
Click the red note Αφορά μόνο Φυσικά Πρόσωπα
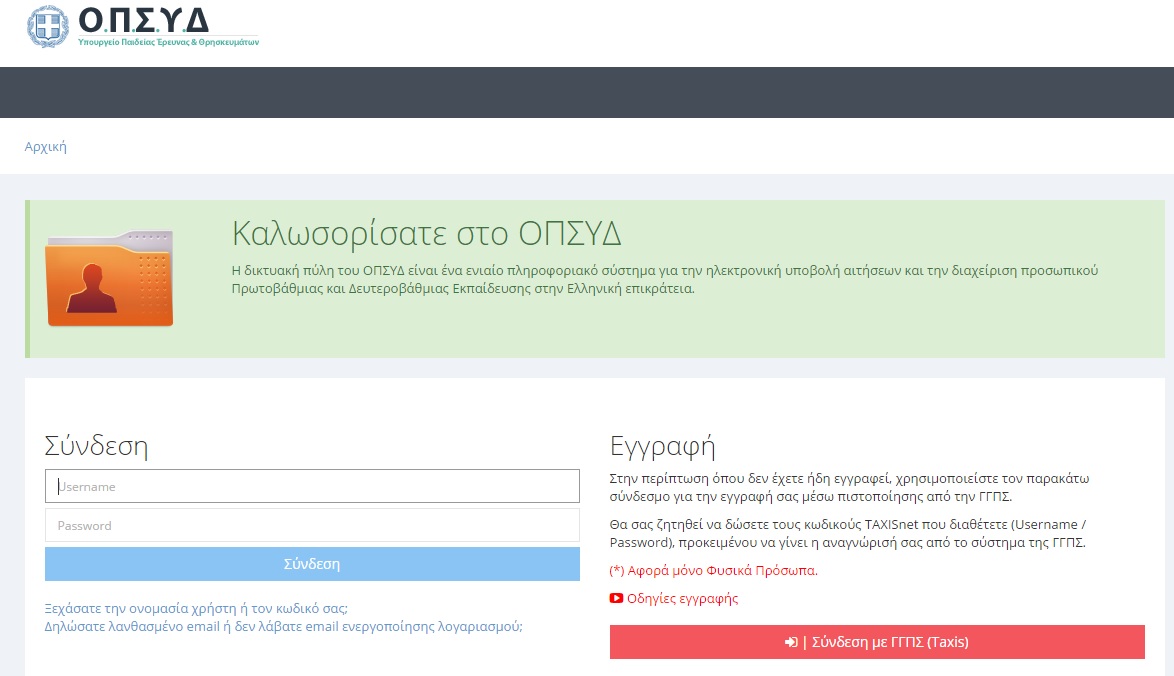(714, 570)
